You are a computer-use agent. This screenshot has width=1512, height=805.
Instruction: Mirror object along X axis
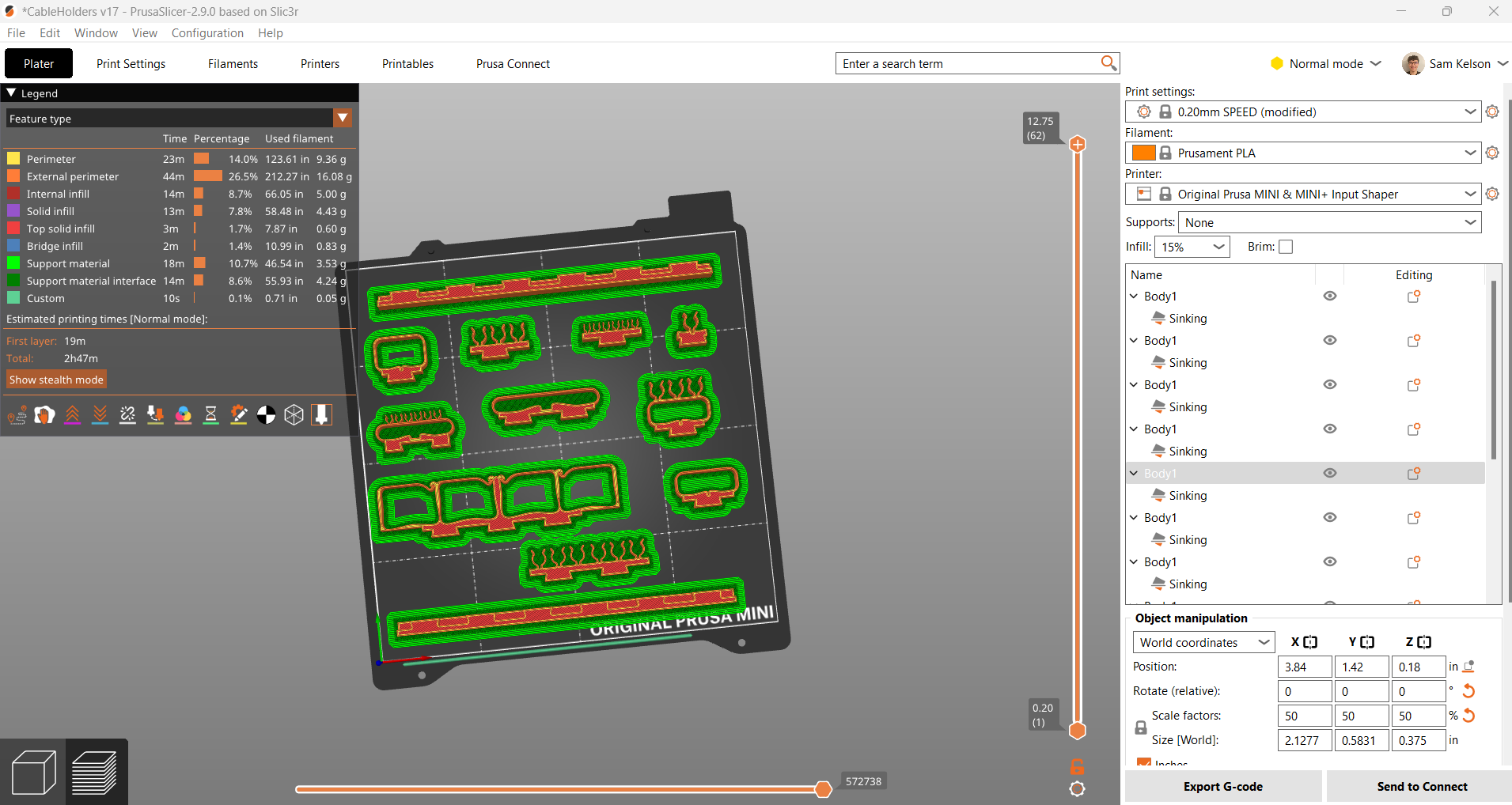tap(1310, 642)
